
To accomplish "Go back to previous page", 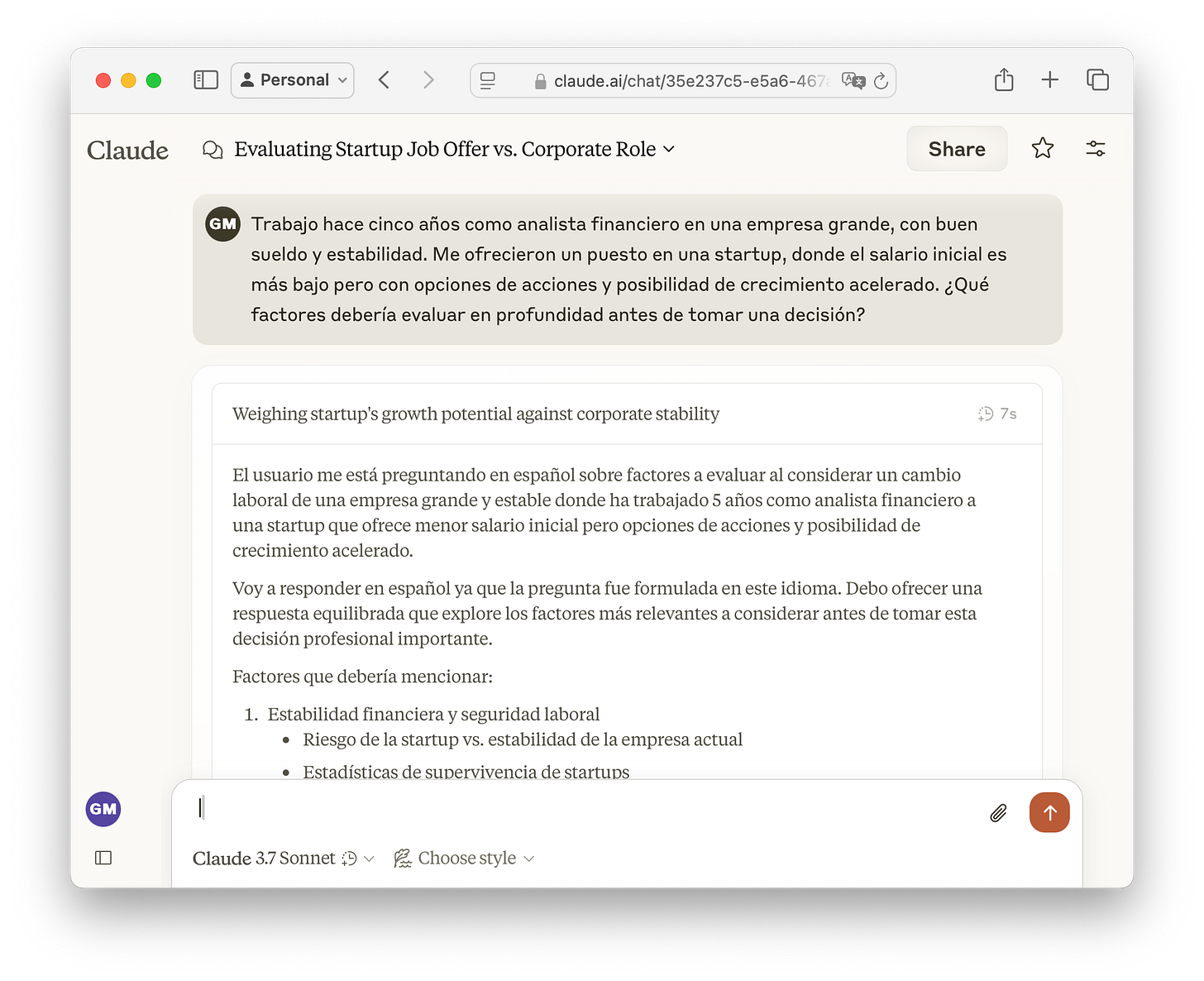I will pos(384,80).
